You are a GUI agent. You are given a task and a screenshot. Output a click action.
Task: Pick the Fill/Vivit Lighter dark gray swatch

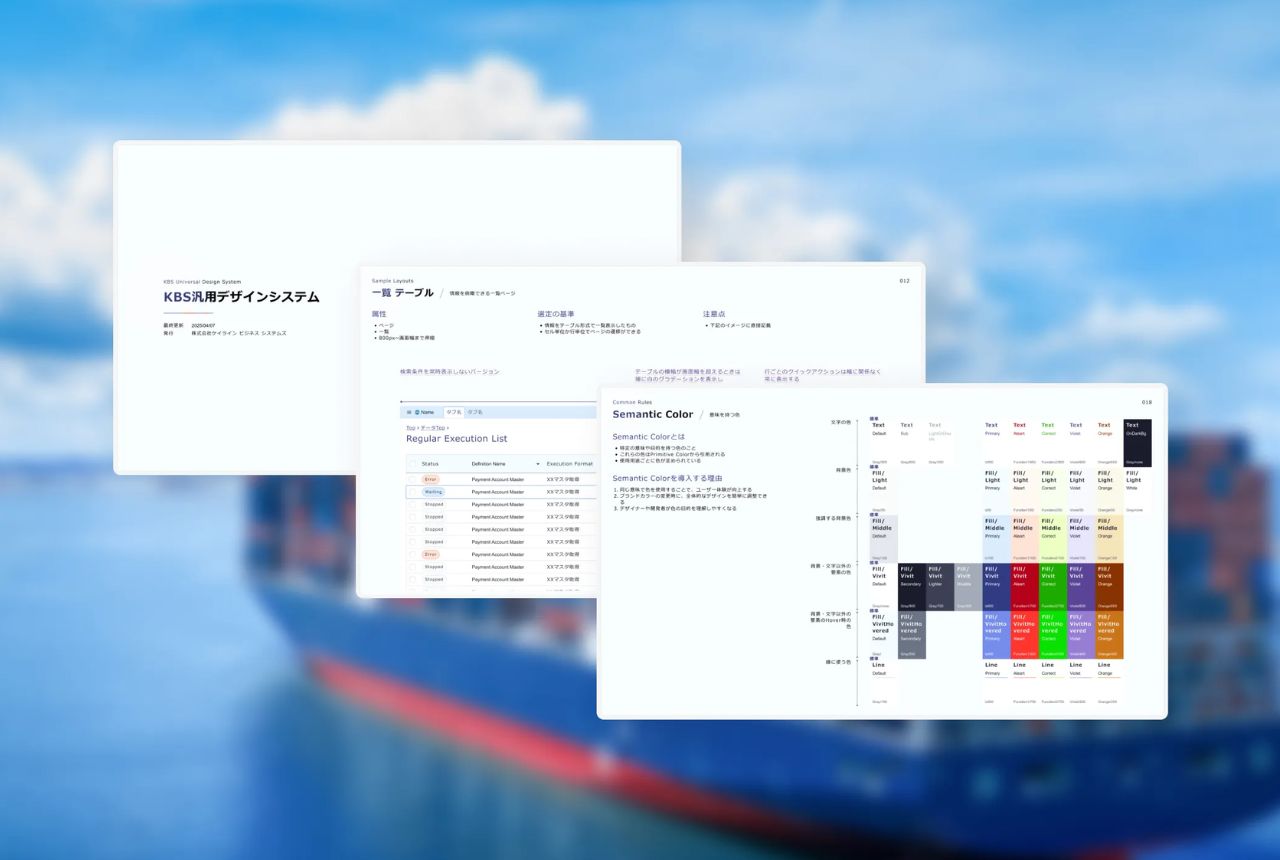tap(940, 587)
